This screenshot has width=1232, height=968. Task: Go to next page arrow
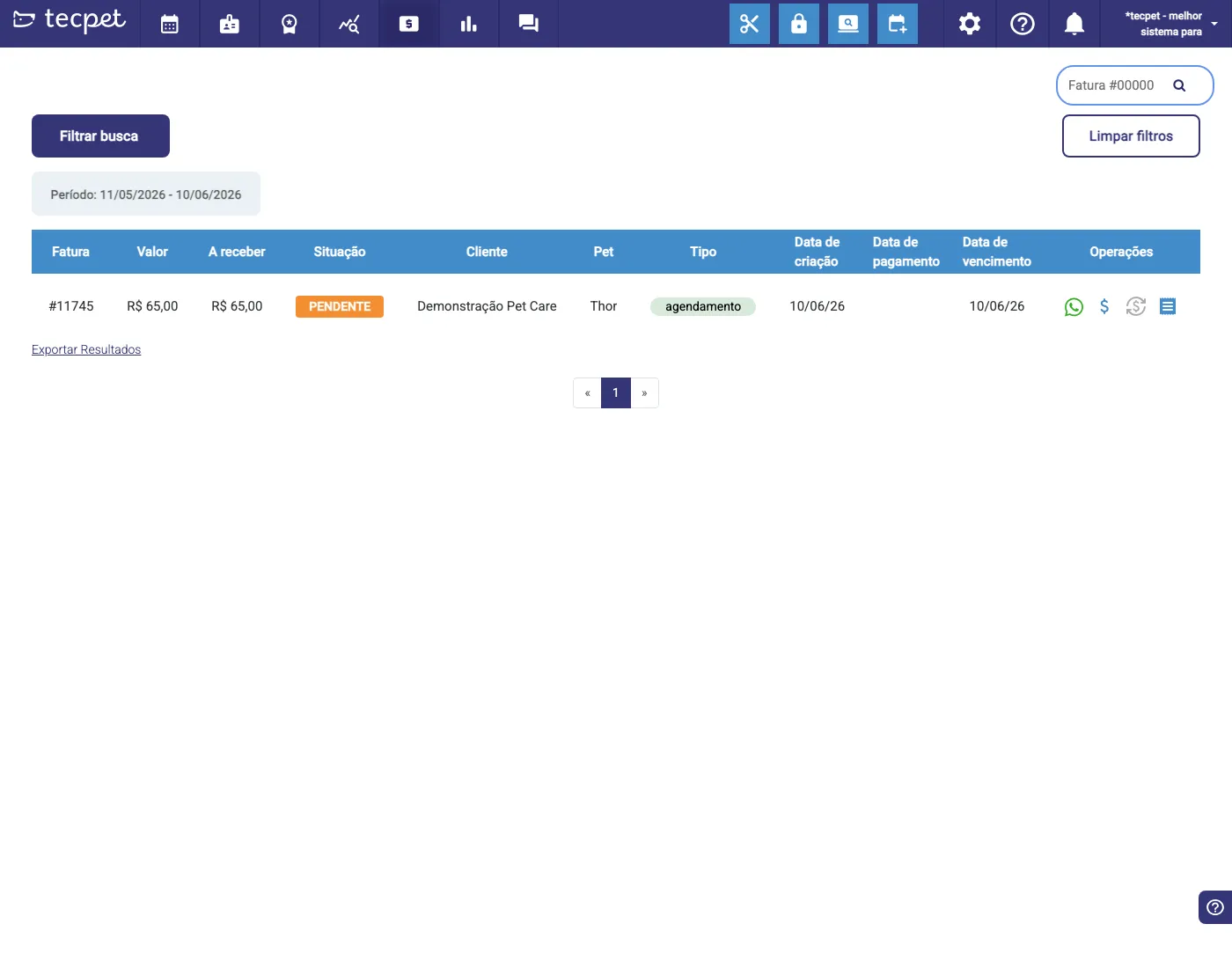pos(645,392)
